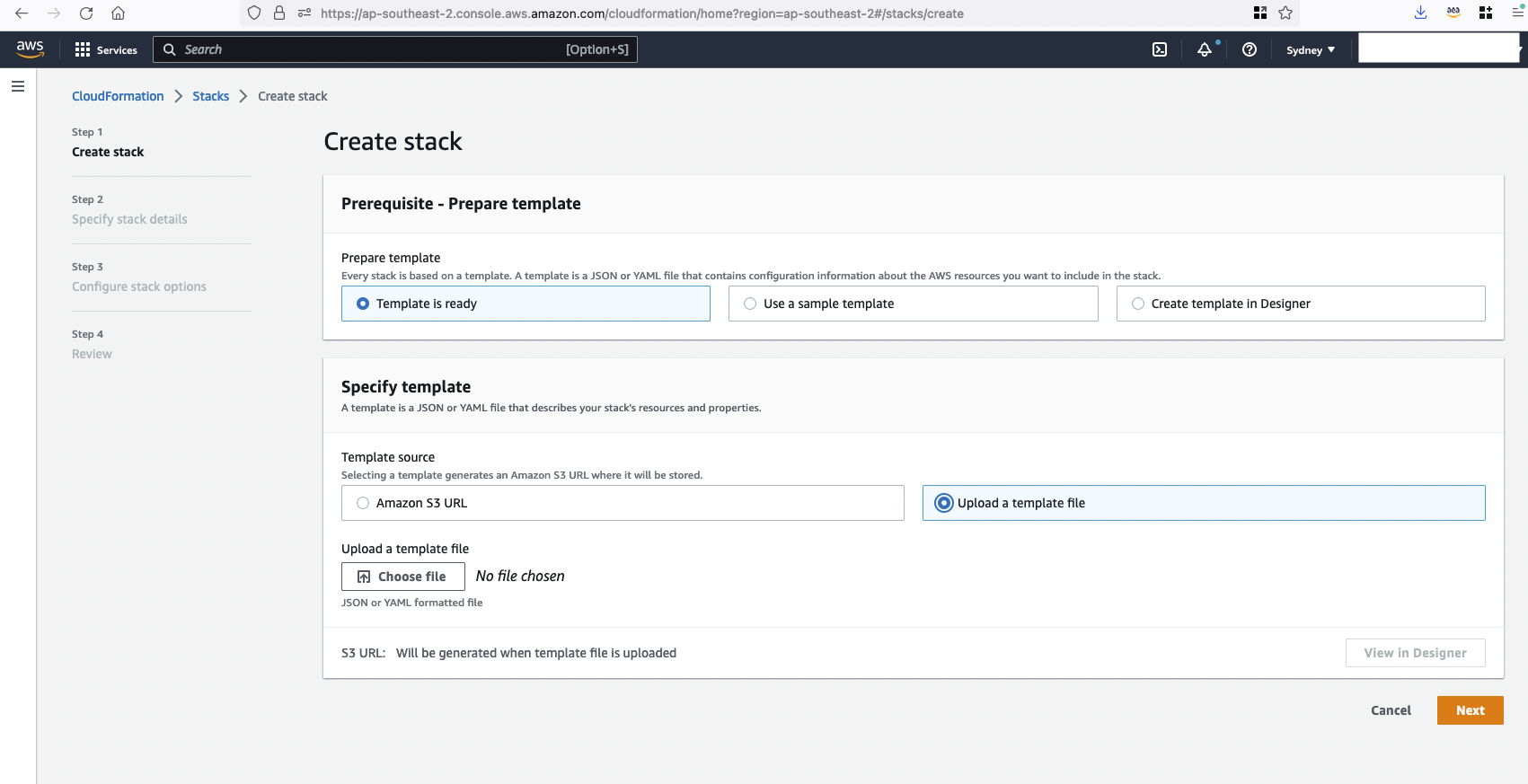The image size is (1528, 784).
Task: Open the extensions icon in the browser toolbar
Action: point(1486,13)
